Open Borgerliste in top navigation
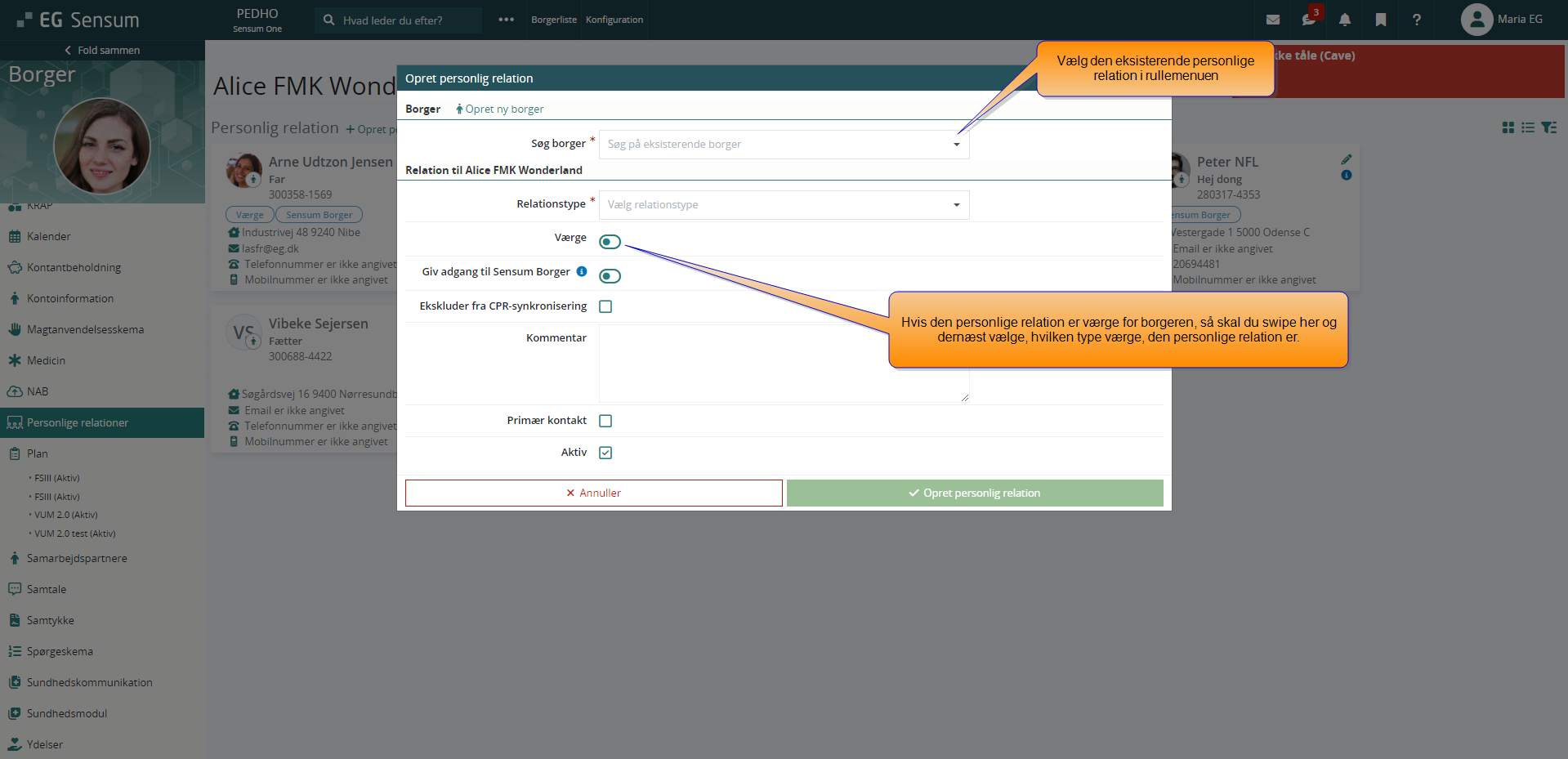This screenshot has width=1568, height=759. [553, 20]
